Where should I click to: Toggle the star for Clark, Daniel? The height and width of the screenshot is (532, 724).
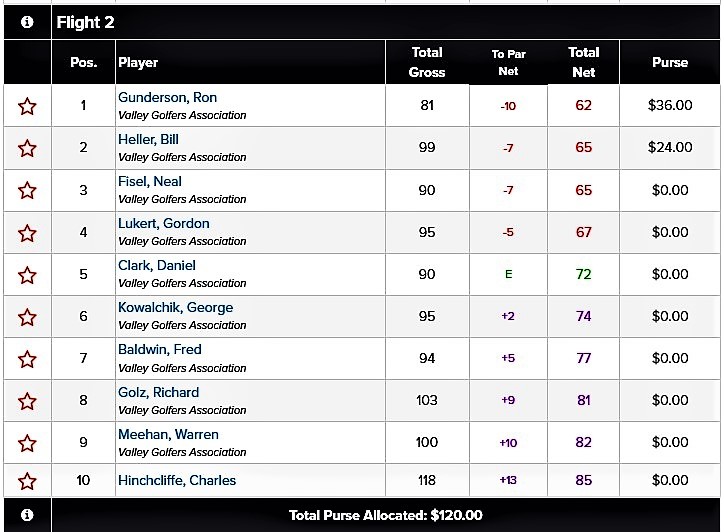tap(27, 275)
